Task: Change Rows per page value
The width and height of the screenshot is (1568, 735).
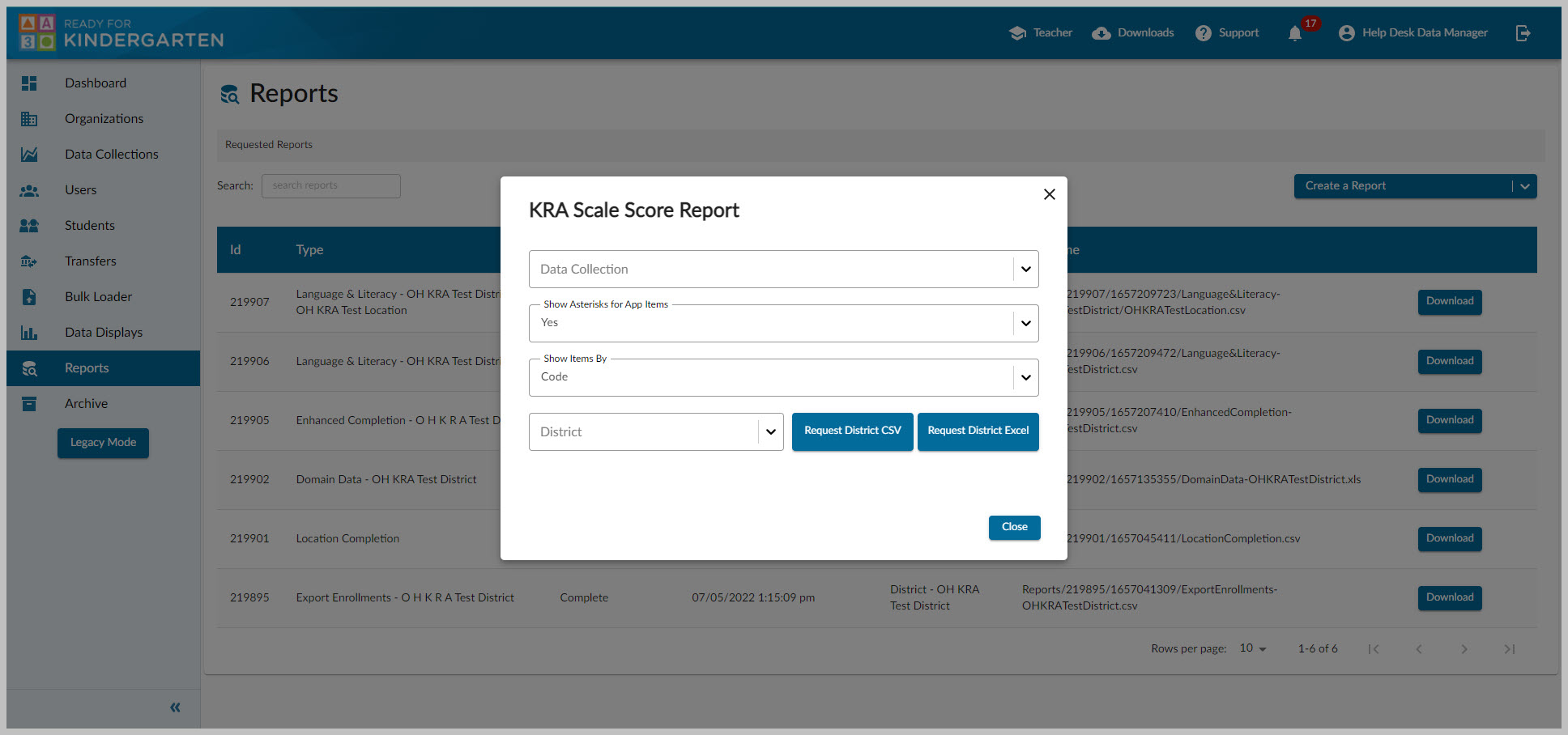Action: click(x=1251, y=648)
